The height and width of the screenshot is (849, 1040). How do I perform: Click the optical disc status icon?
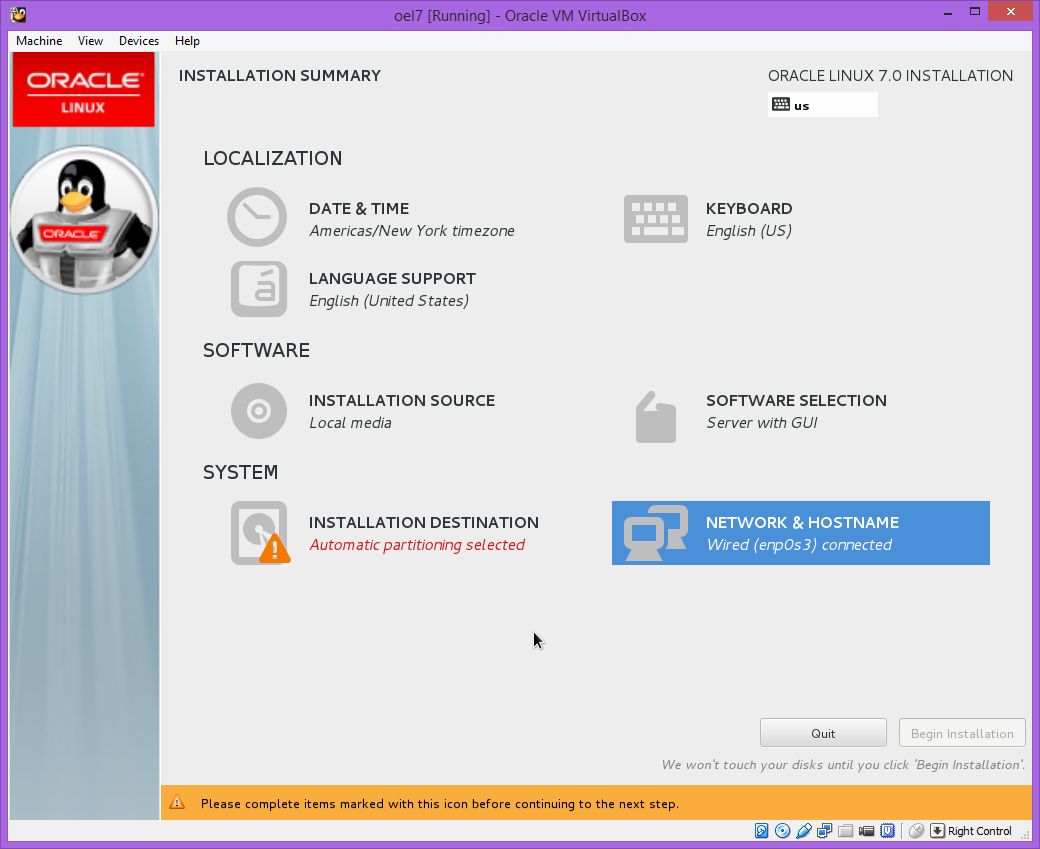click(783, 830)
